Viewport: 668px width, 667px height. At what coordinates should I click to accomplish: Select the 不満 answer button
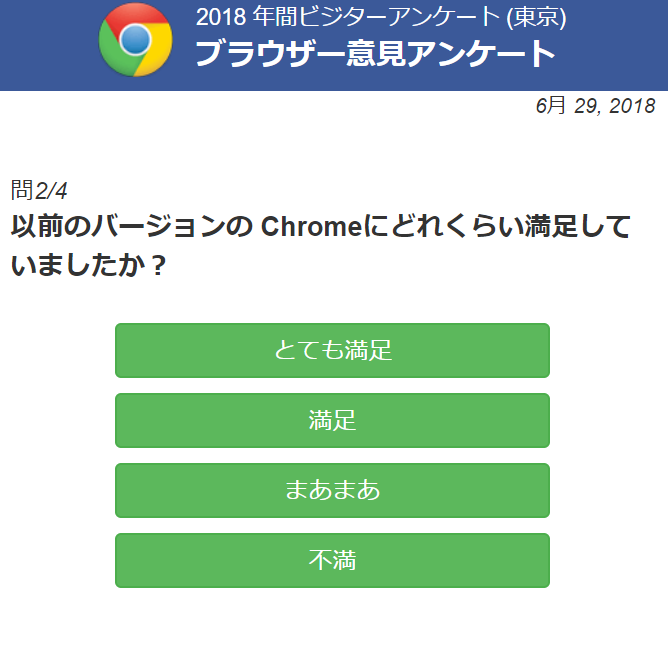(332, 560)
